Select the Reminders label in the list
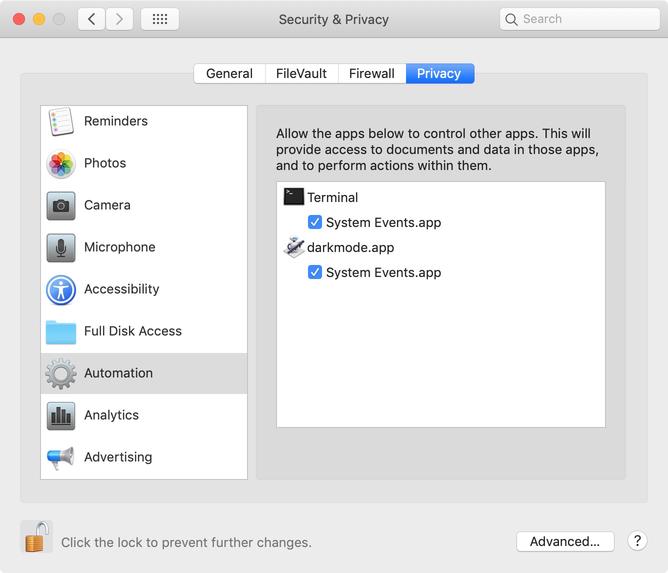Screen dimensions: 668x573 (116, 121)
